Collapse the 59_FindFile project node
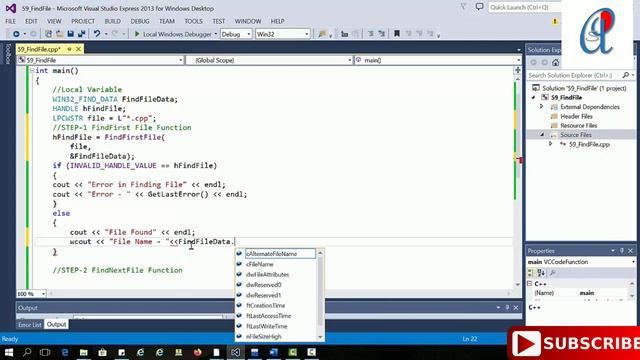This screenshot has width=640, height=360. (x=533, y=98)
